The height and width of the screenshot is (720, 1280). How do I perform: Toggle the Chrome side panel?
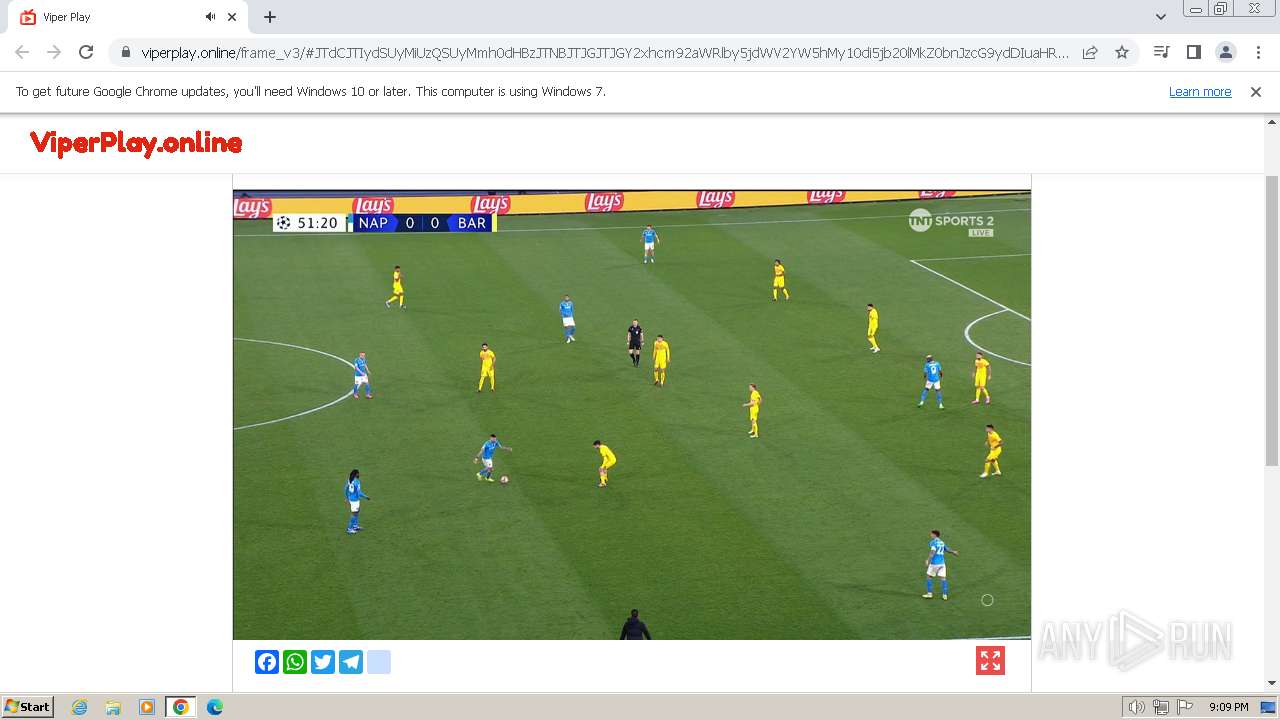(1193, 52)
